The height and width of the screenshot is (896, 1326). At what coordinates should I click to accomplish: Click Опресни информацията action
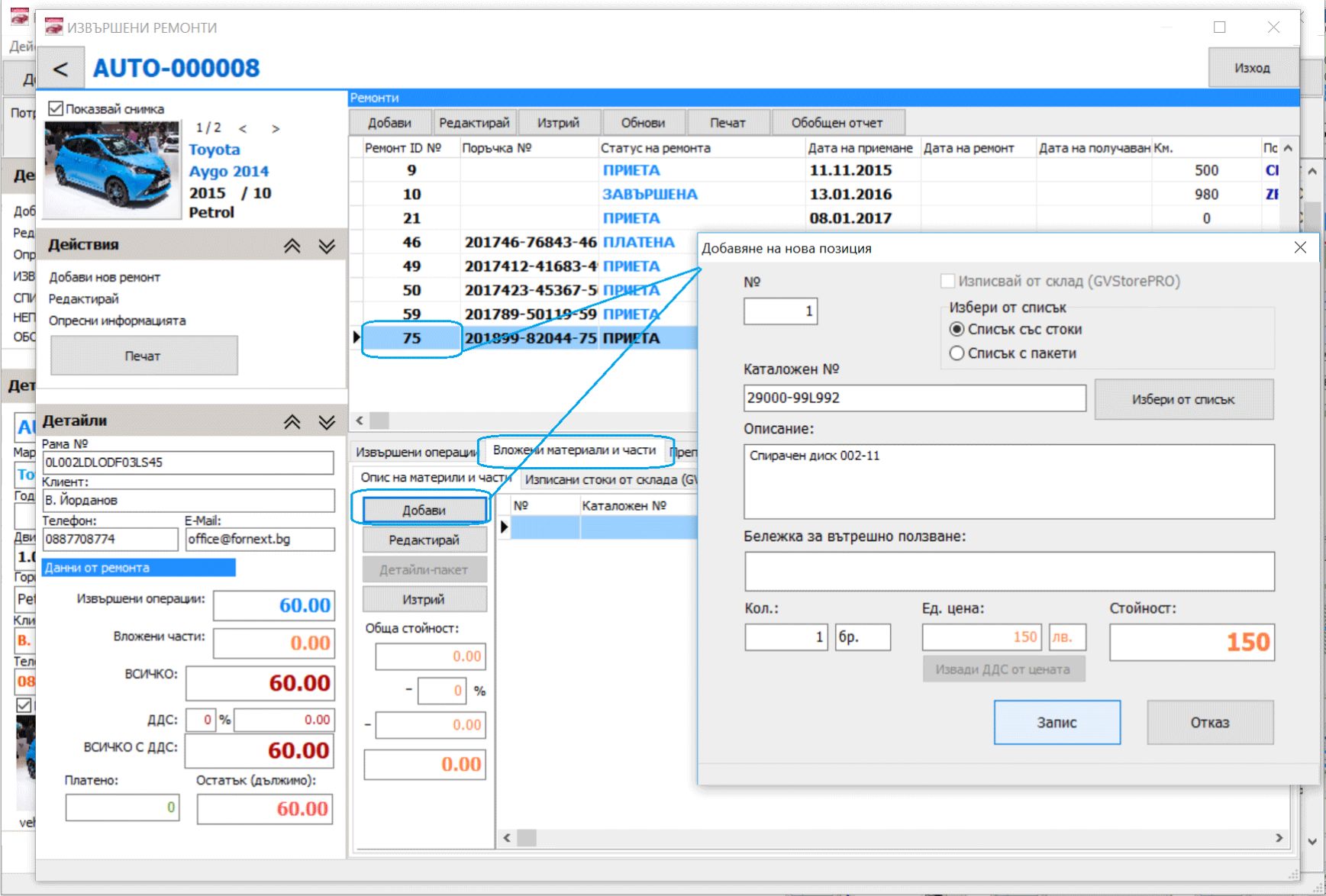118,321
